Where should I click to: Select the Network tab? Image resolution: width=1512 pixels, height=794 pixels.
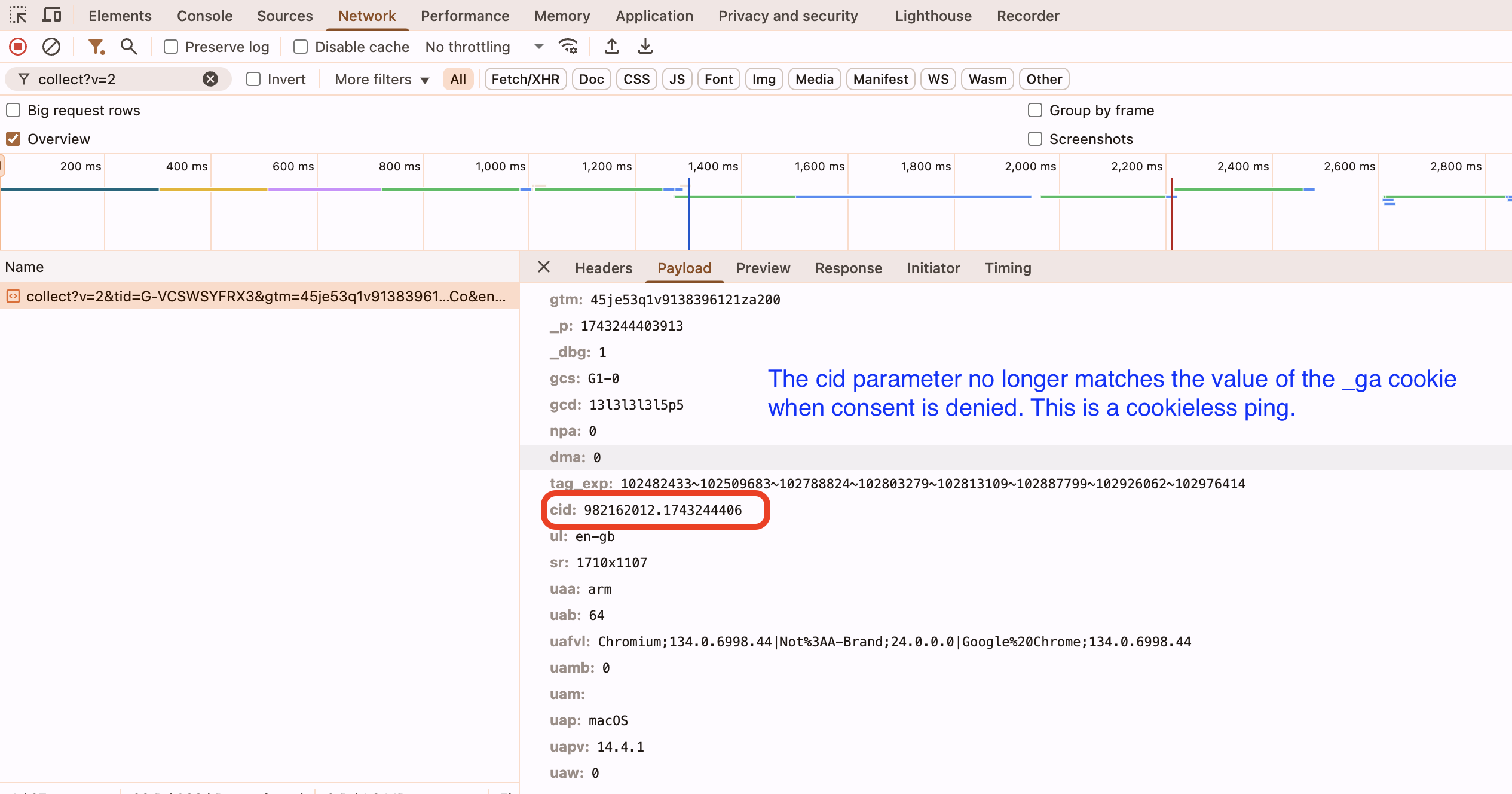[367, 16]
